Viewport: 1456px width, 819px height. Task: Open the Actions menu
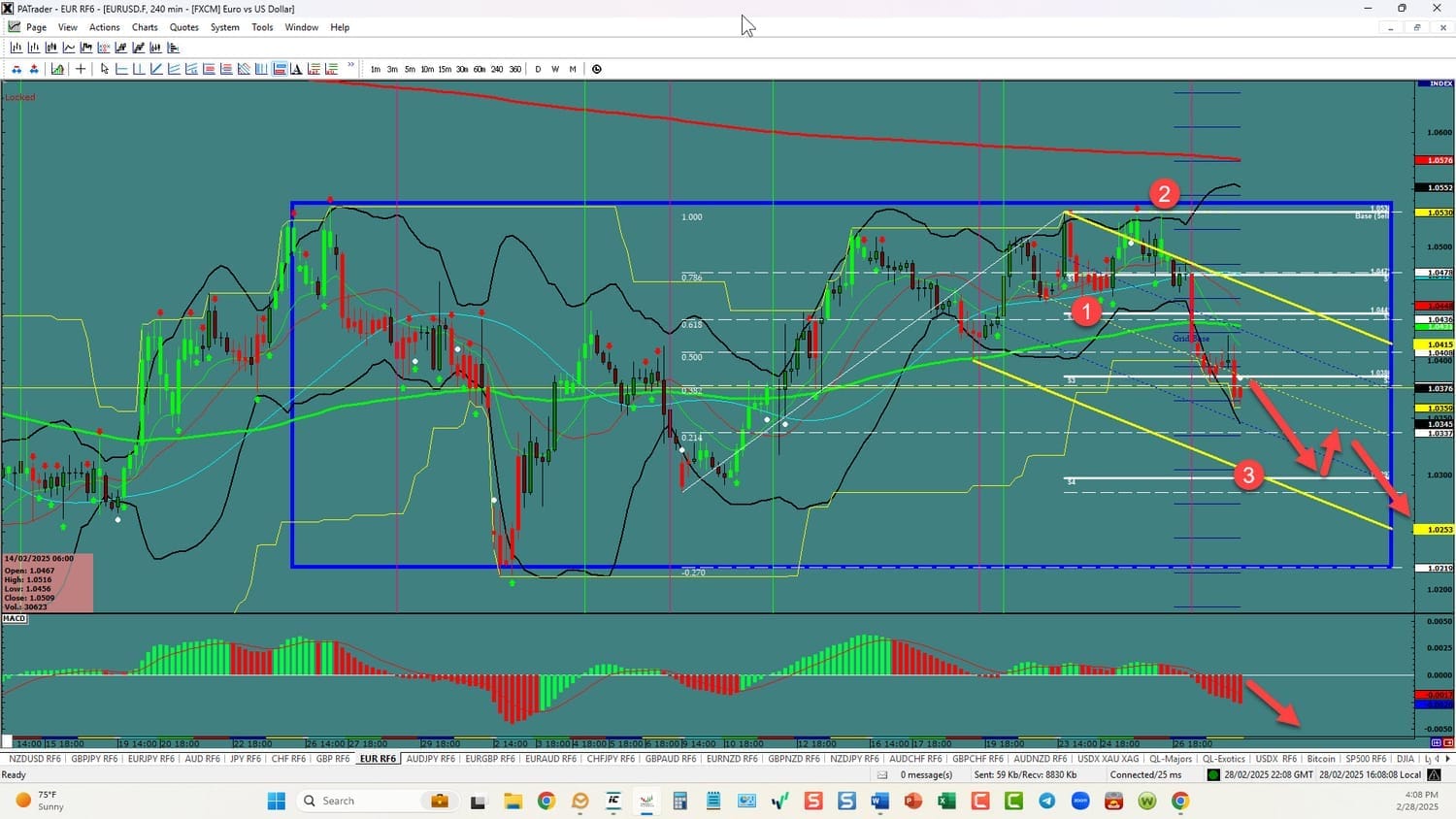point(104,27)
